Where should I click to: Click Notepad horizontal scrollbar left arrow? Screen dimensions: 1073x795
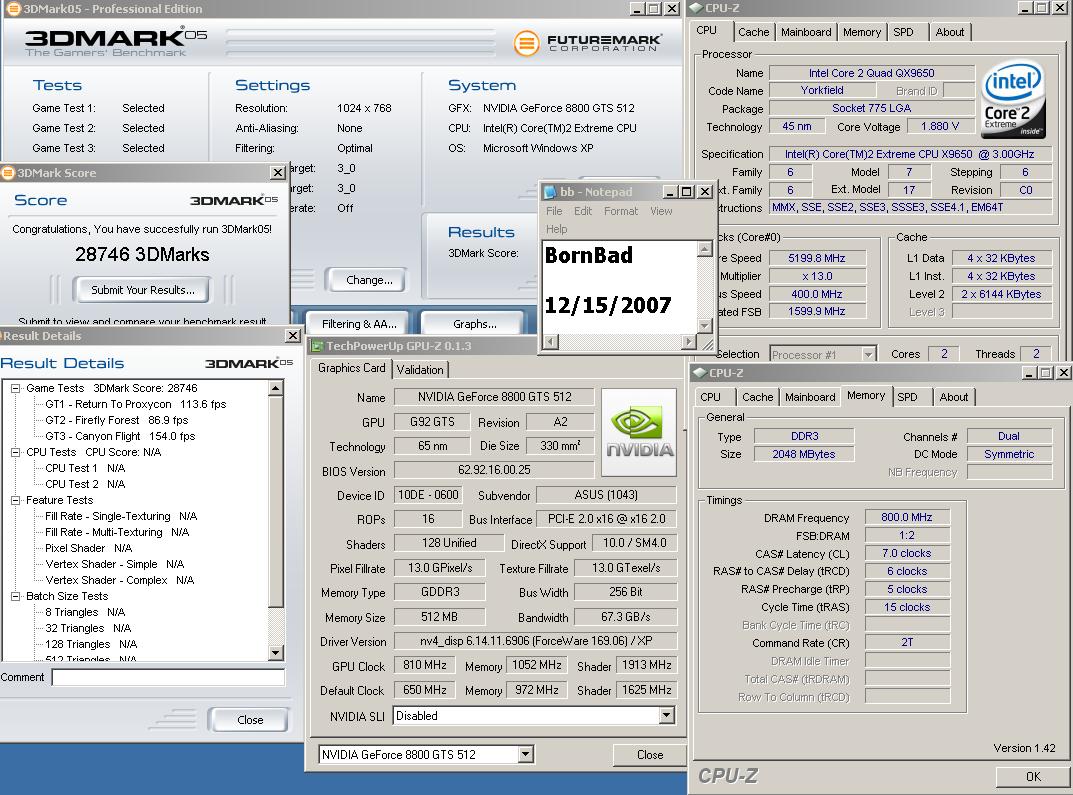[x=551, y=341]
